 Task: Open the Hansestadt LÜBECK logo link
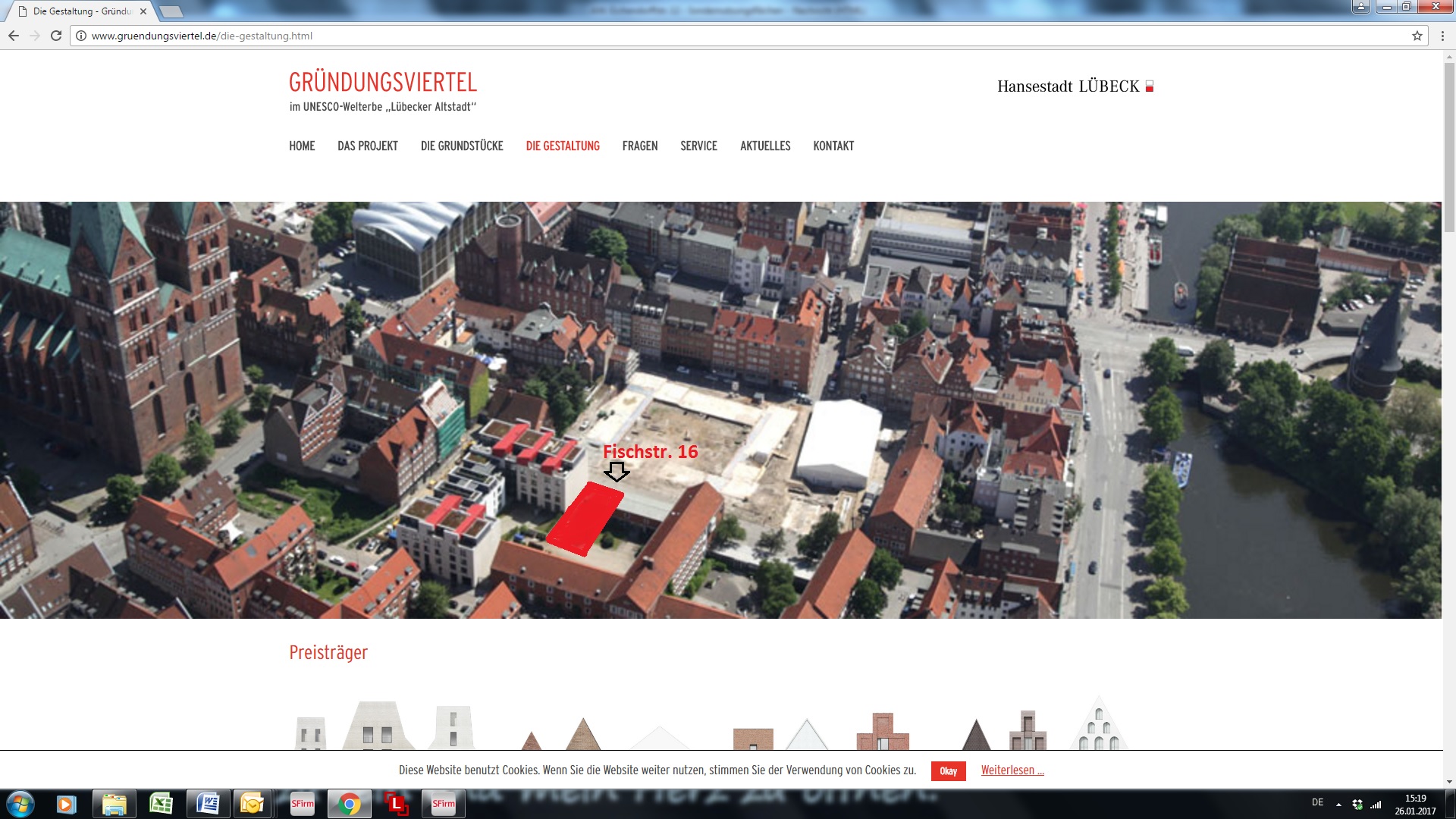coord(1075,86)
